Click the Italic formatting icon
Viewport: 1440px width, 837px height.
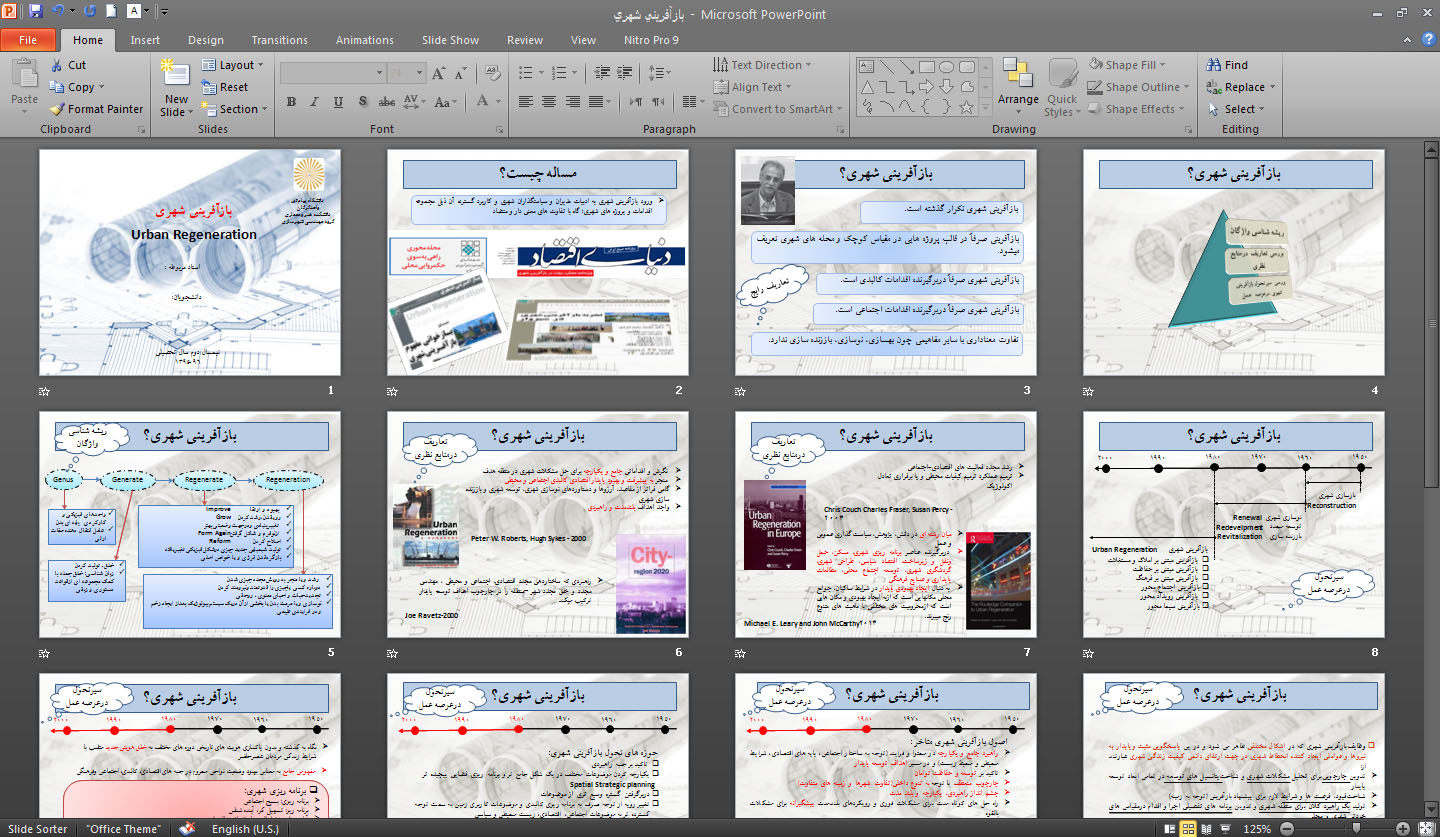point(314,101)
